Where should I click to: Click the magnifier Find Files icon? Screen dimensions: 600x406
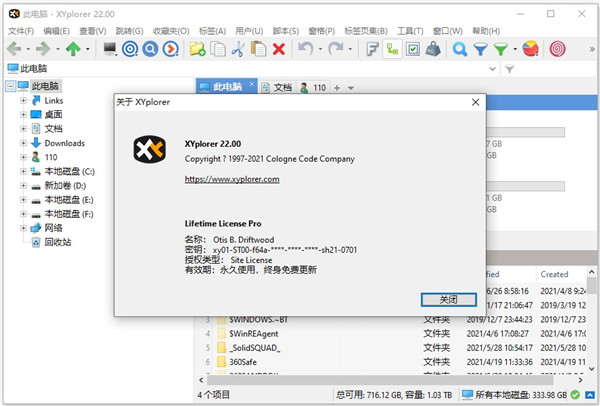click(460, 49)
